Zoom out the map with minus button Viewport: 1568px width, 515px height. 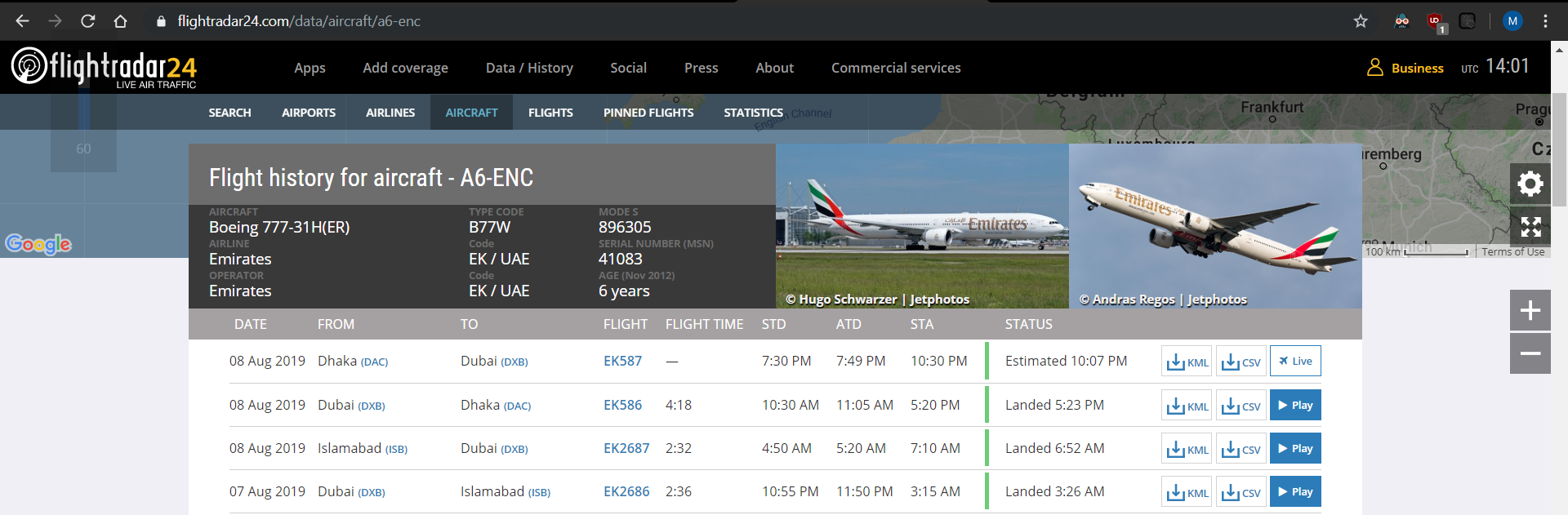click(x=1530, y=353)
